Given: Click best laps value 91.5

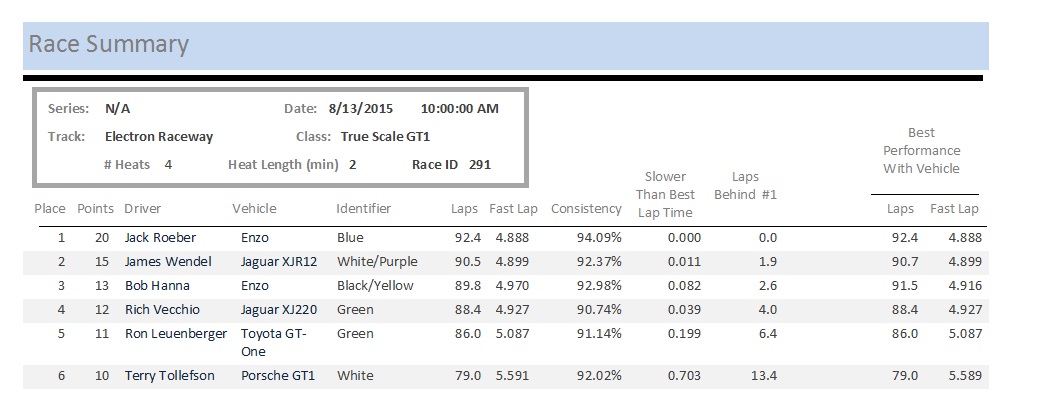Looking at the screenshot, I should 904,286.
